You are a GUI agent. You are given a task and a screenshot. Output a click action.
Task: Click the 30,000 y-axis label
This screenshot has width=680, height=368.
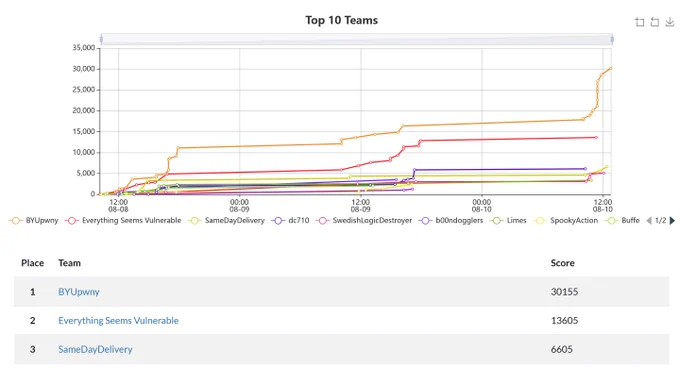pos(83,69)
